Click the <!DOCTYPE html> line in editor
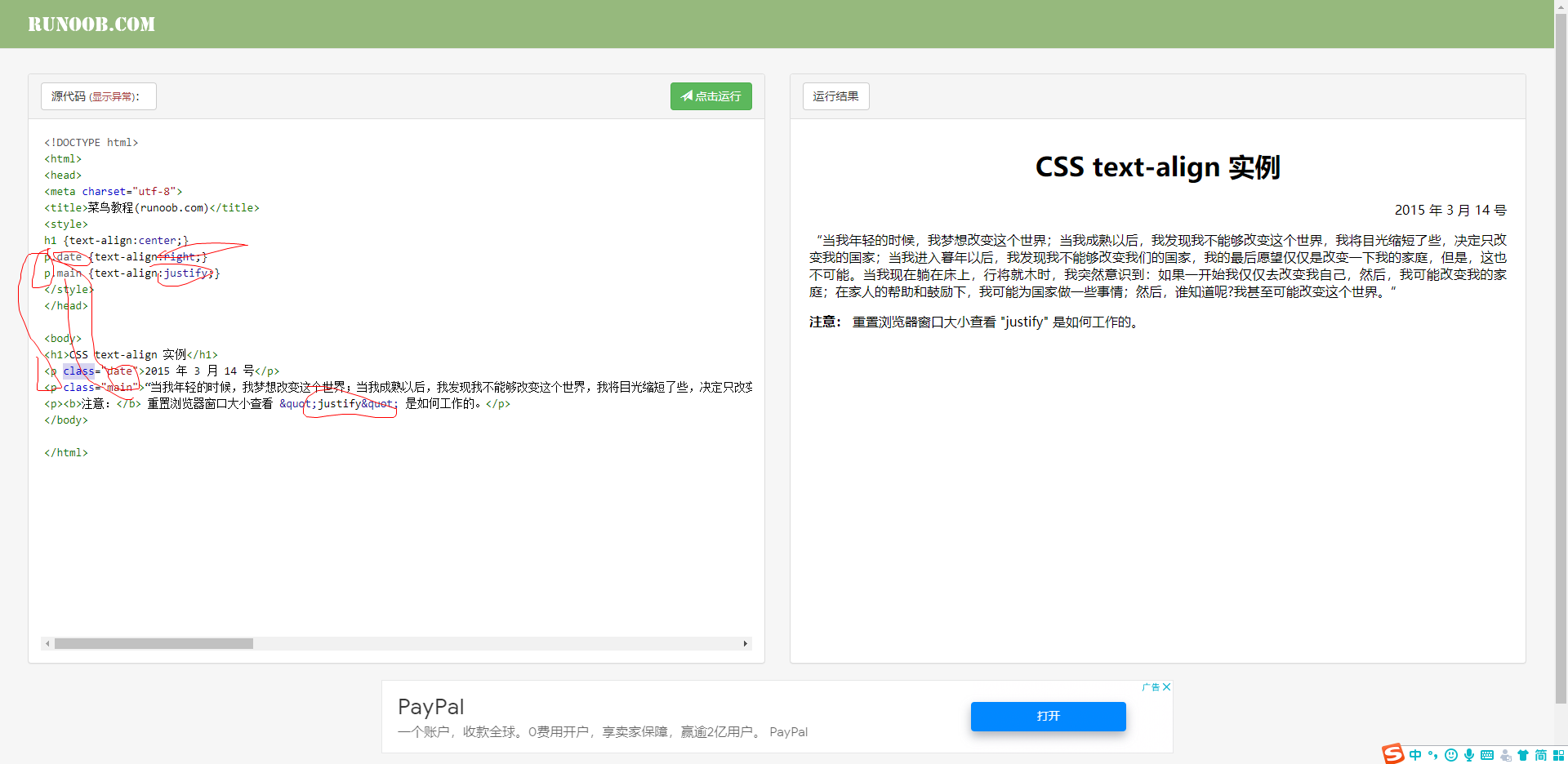This screenshot has width=1568, height=764. pos(91,143)
